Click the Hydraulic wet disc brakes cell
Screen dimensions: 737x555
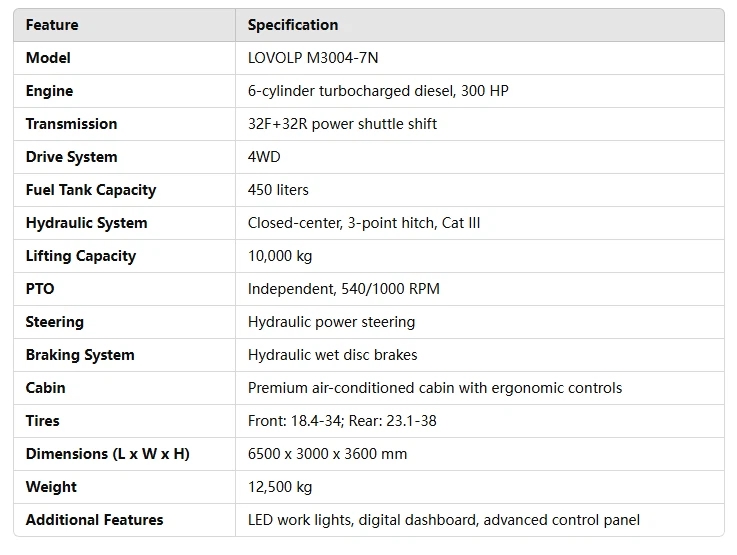(332, 355)
